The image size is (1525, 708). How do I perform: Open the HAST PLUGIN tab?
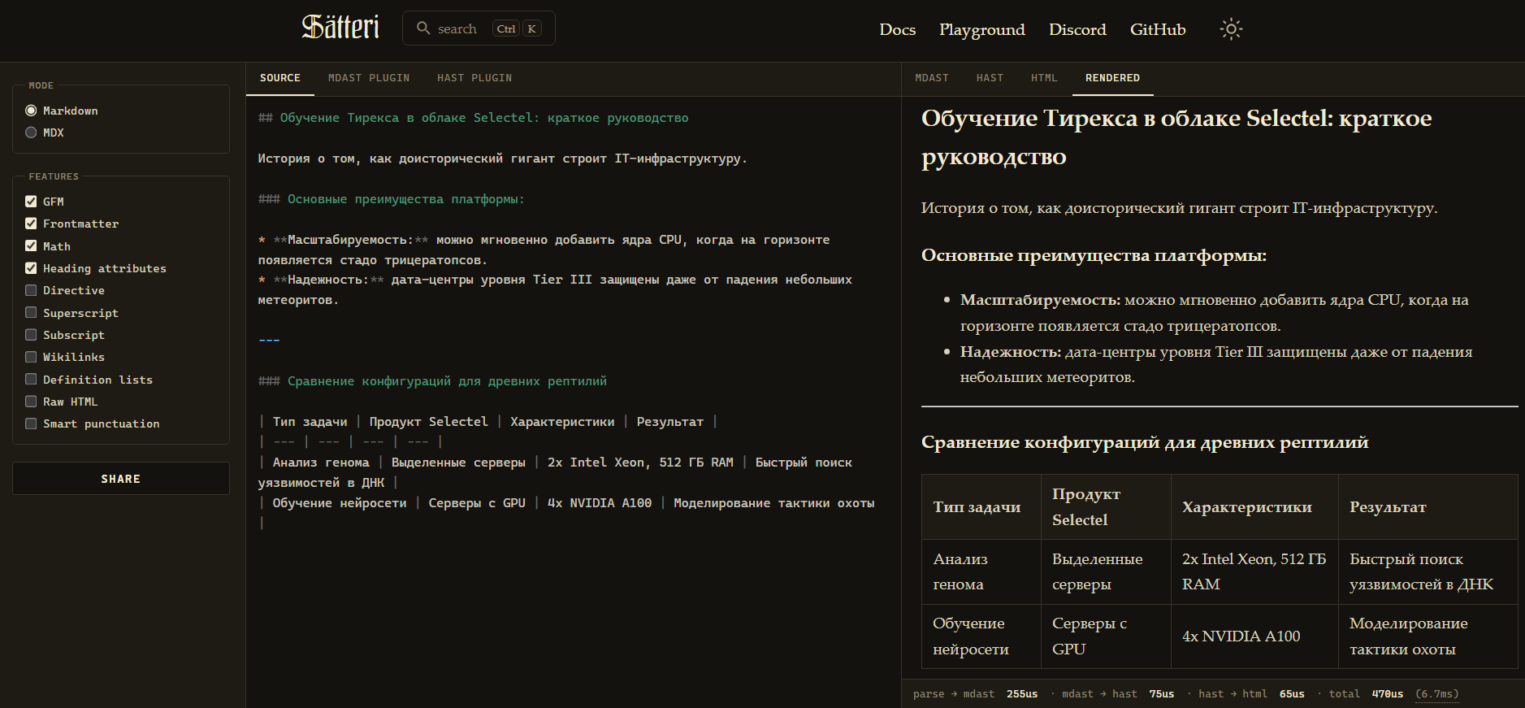click(x=474, y=78)
